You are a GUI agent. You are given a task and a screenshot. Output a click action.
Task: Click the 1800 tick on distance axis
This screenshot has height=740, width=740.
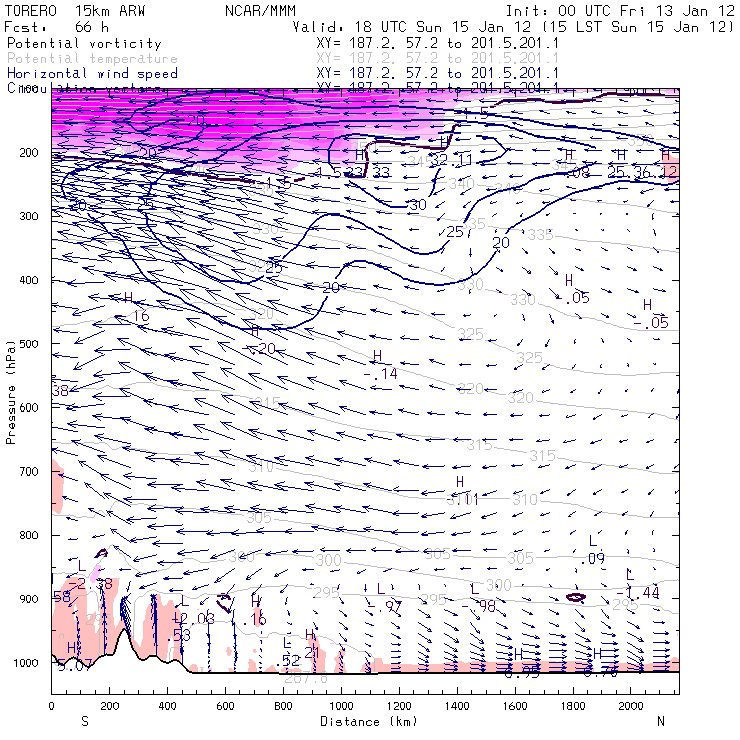[x=573, y=706]
